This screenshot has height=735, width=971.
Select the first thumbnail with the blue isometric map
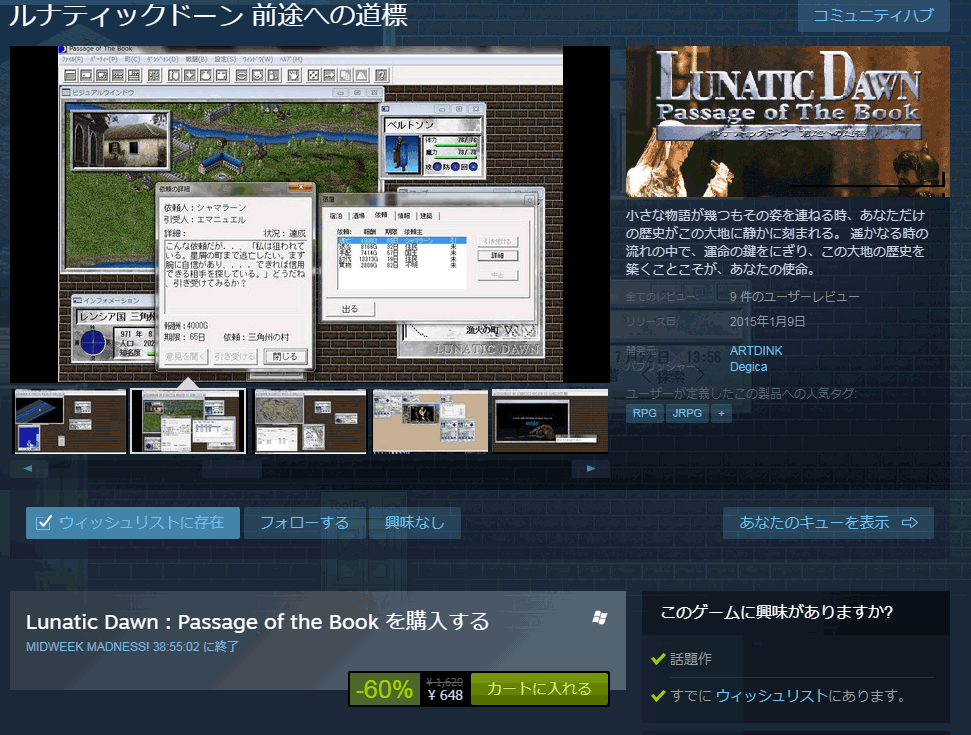[x=71, y=422]
